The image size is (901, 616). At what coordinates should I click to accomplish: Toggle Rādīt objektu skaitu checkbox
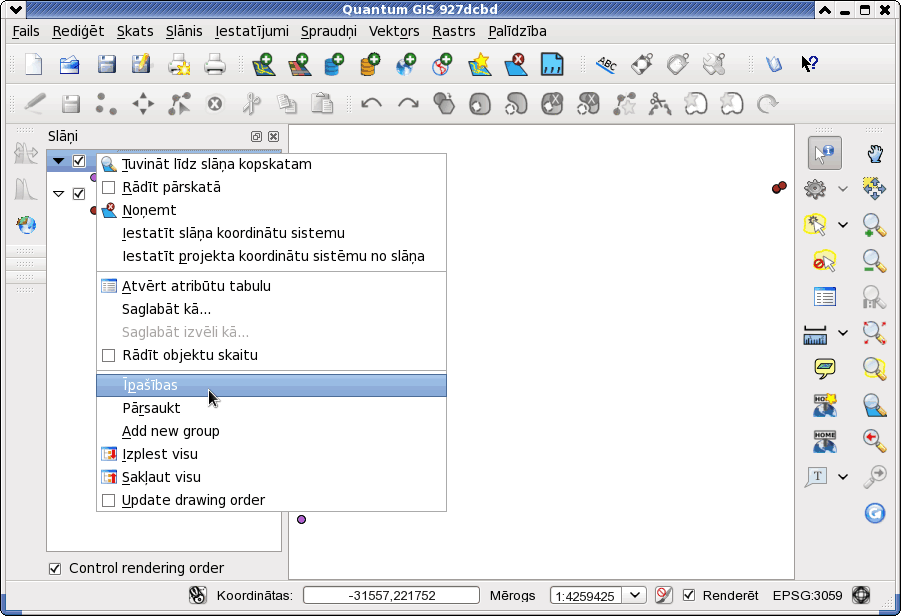click(x=109, y=356)
